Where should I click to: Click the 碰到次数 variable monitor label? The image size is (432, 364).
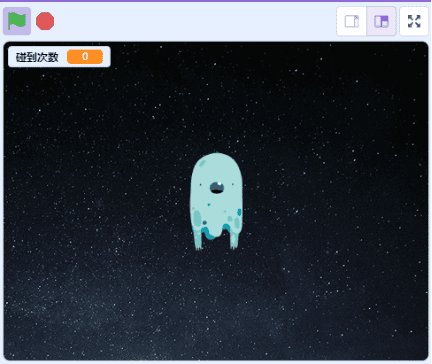tap(37, 57)
